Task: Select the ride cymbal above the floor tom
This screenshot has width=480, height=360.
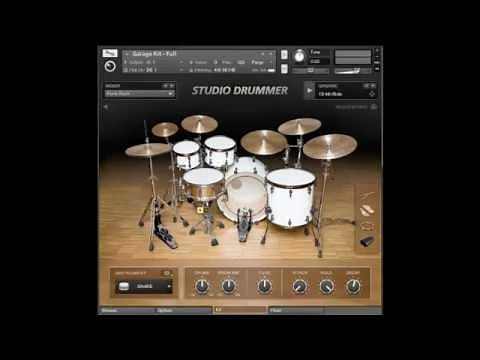Action: pos(330,147)
